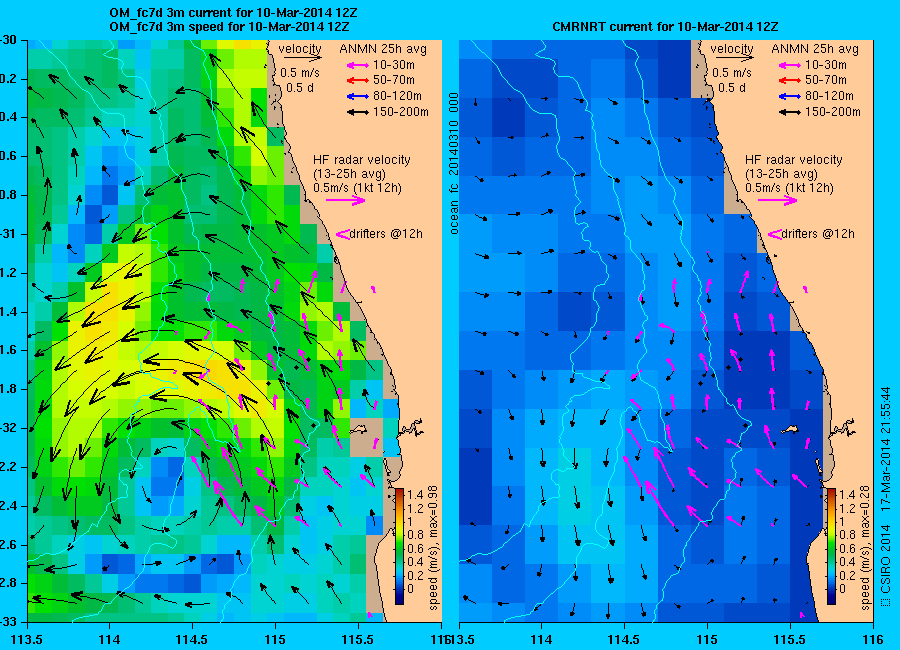Click left panel speed color bar
The height and width of the screenshot is (650, 900).
pyautogui.click(x=399, y=546)
